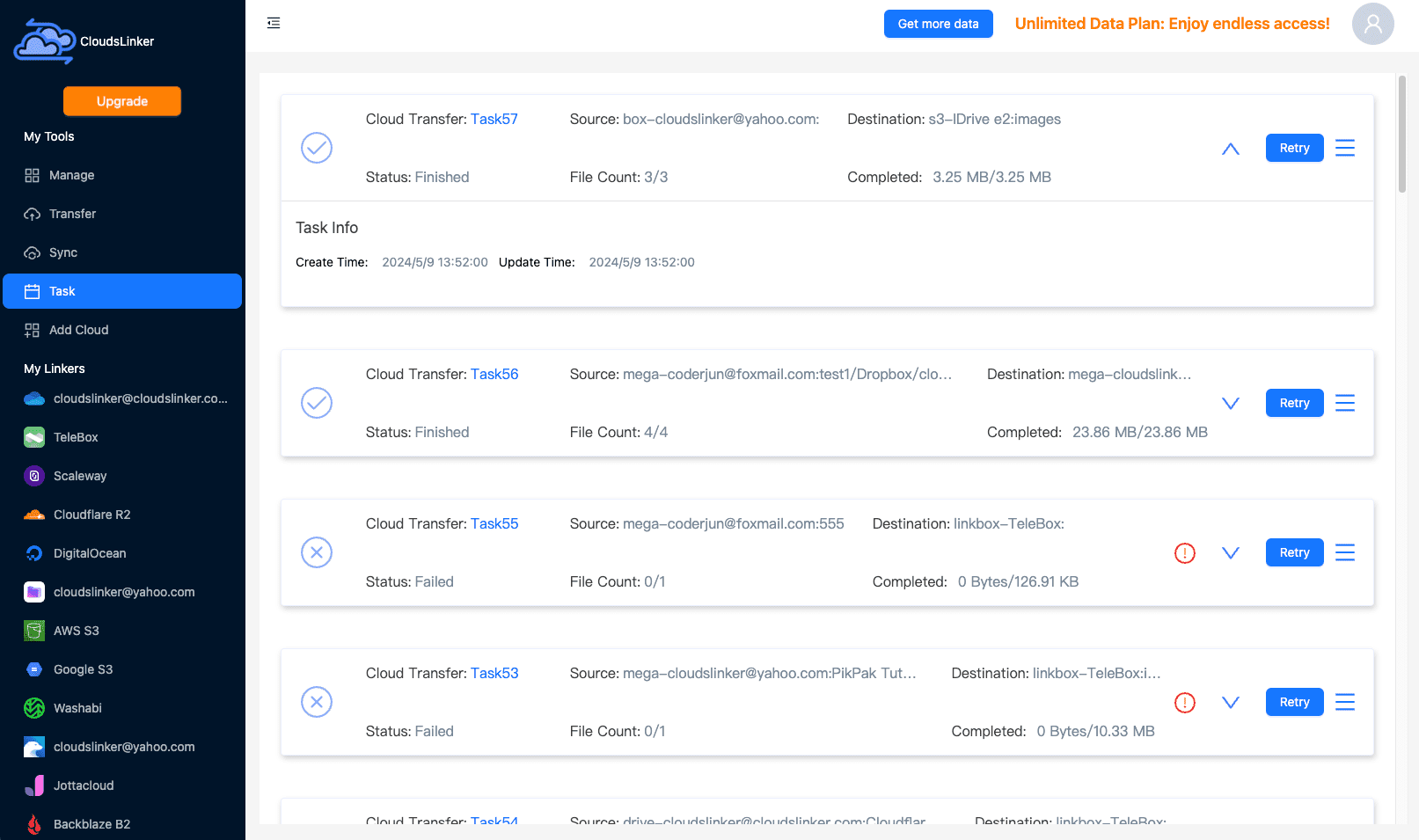Expand the Task53 details
The height and width of the screenshot is (840, 1419).
point(1231,702)
